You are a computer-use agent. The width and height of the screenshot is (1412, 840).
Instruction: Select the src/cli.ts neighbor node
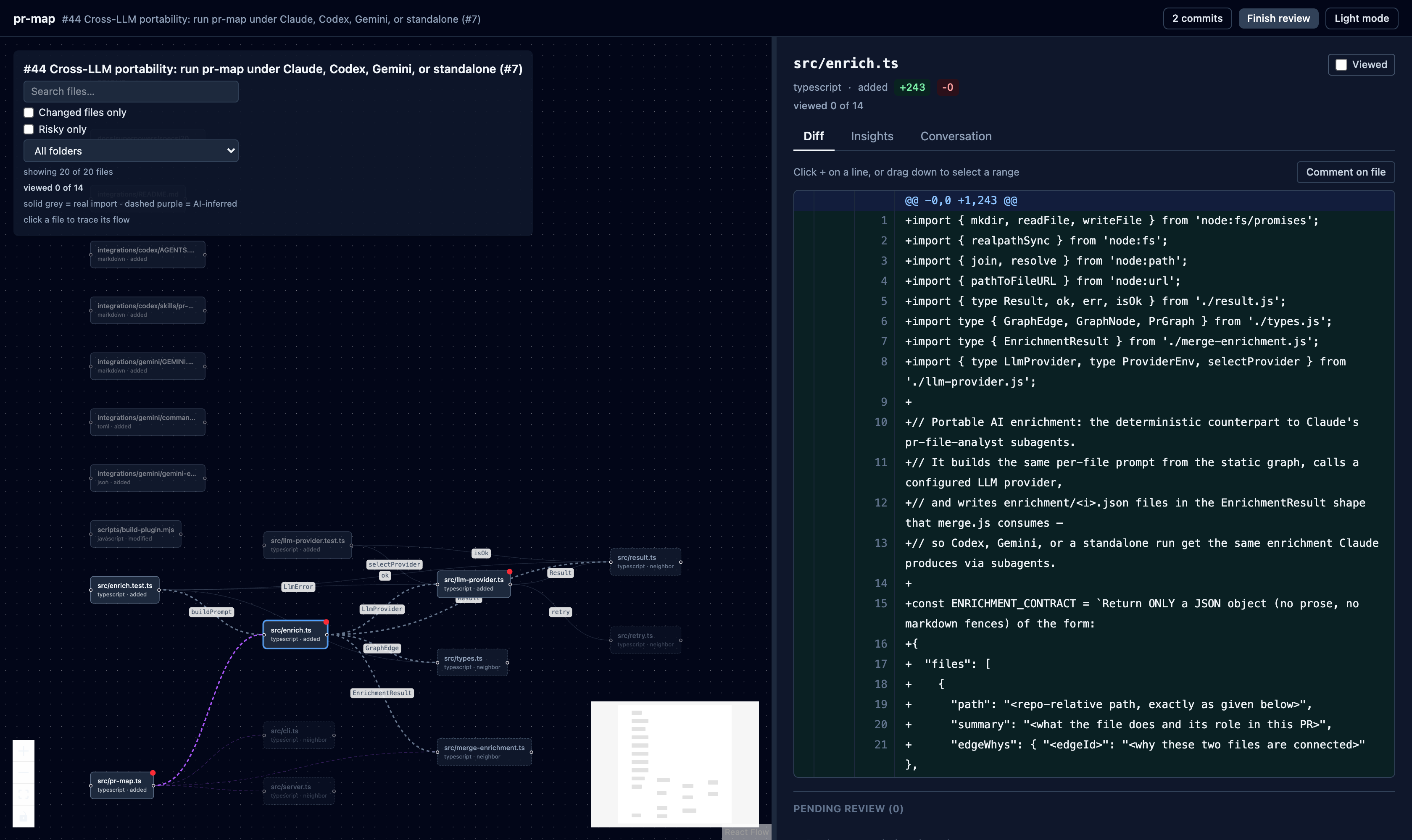tap(298, 735)
